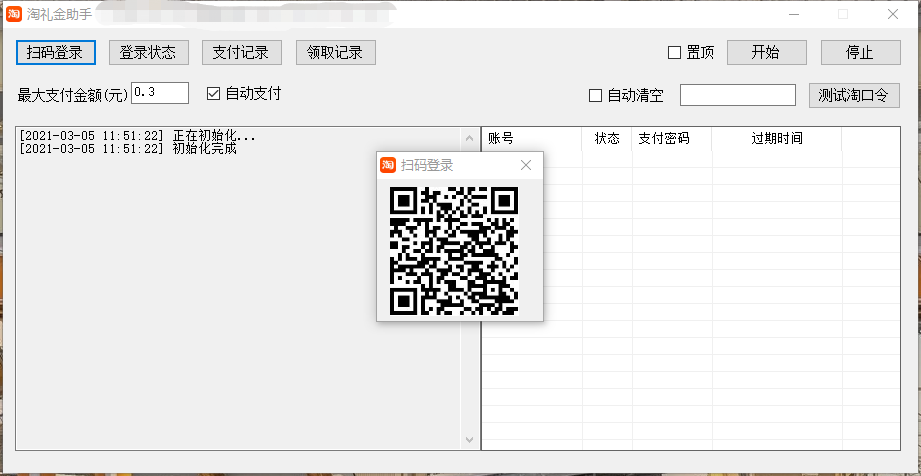The width and height of the screenshot is (921, 476).
Task: Close the 扫码登录 QR dialog
Action: pyautogui.click(x=526, y=165)
